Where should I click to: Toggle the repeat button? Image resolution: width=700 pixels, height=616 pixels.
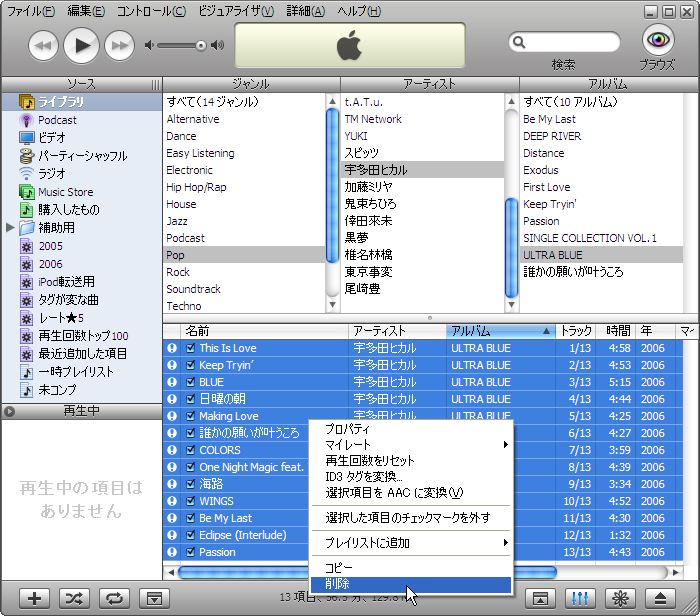(x=114, y=599)
